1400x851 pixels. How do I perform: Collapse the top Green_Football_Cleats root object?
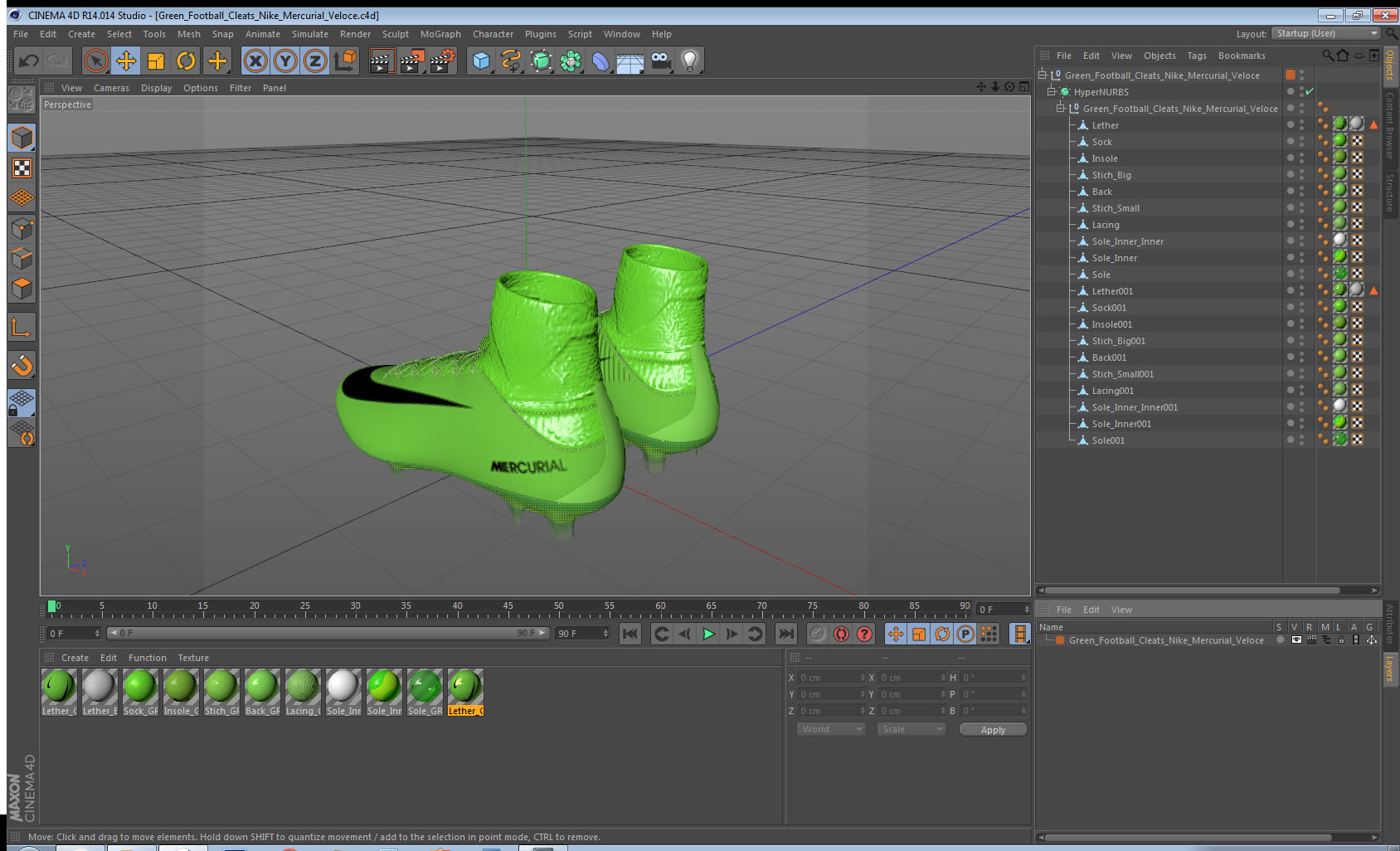tap(1042, 75)
